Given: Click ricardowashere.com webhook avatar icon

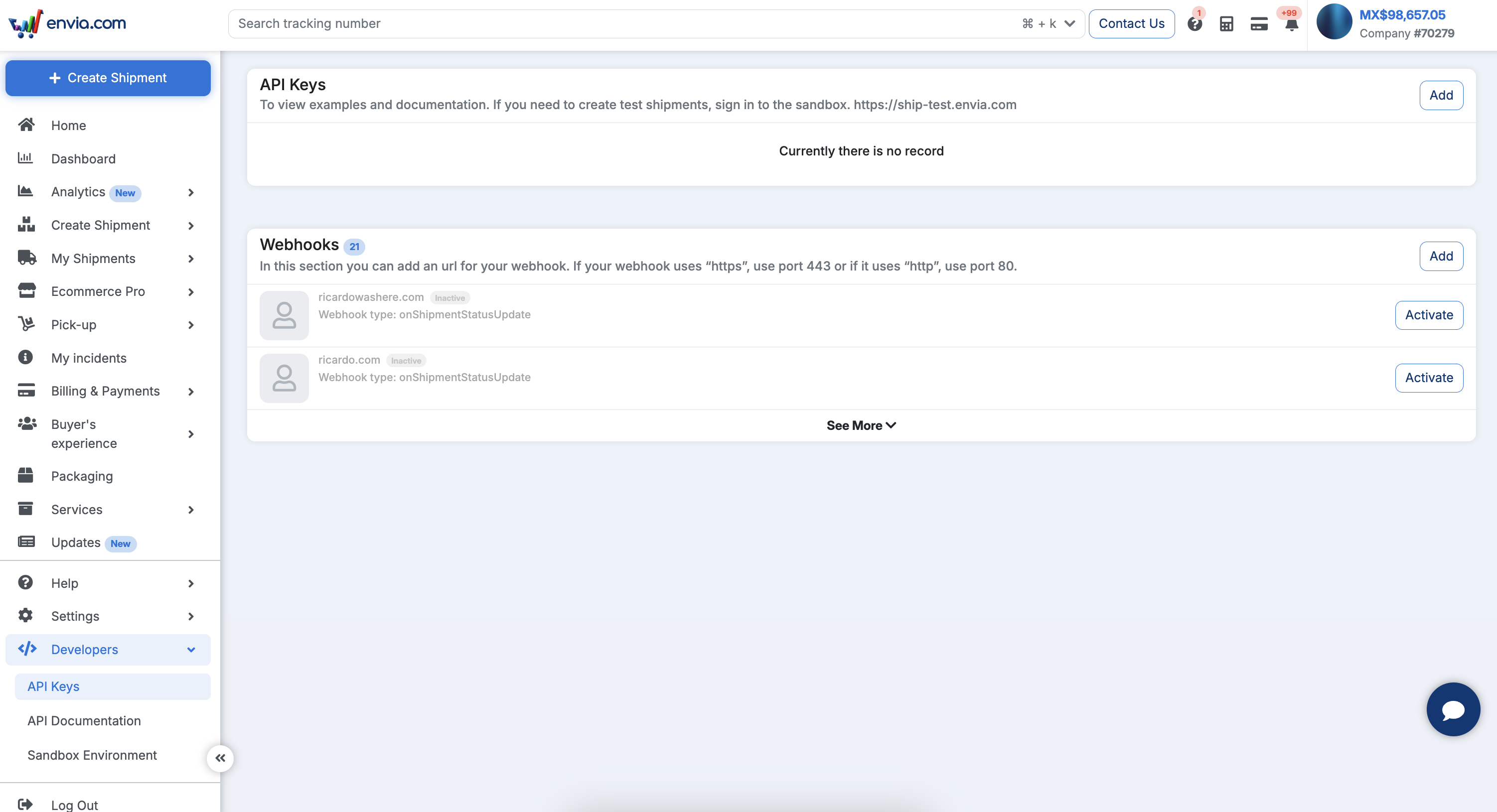Looking at the screenshot, I should (284, 315).
